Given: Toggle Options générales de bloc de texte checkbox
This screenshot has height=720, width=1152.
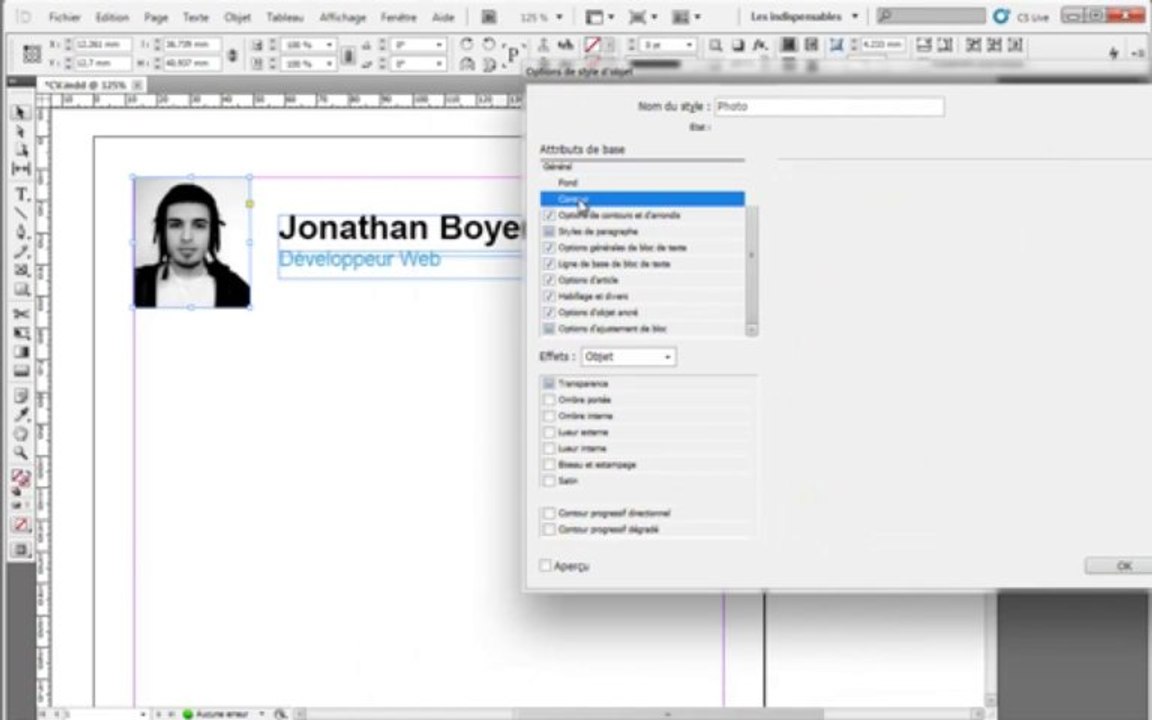Looking at the screenshot, I should (549, 248).
